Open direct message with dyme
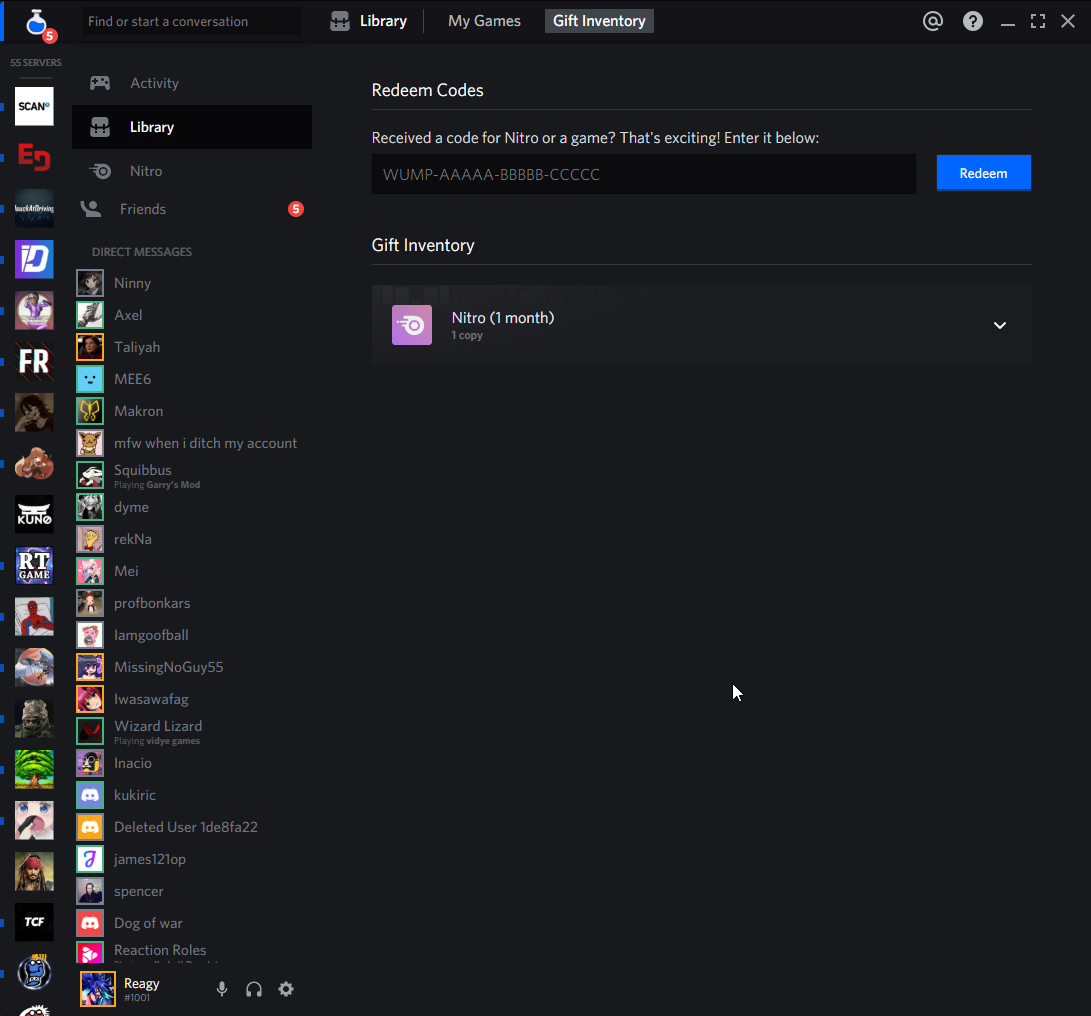Viewport: 1091px width, 1016px height. (192, 507)
